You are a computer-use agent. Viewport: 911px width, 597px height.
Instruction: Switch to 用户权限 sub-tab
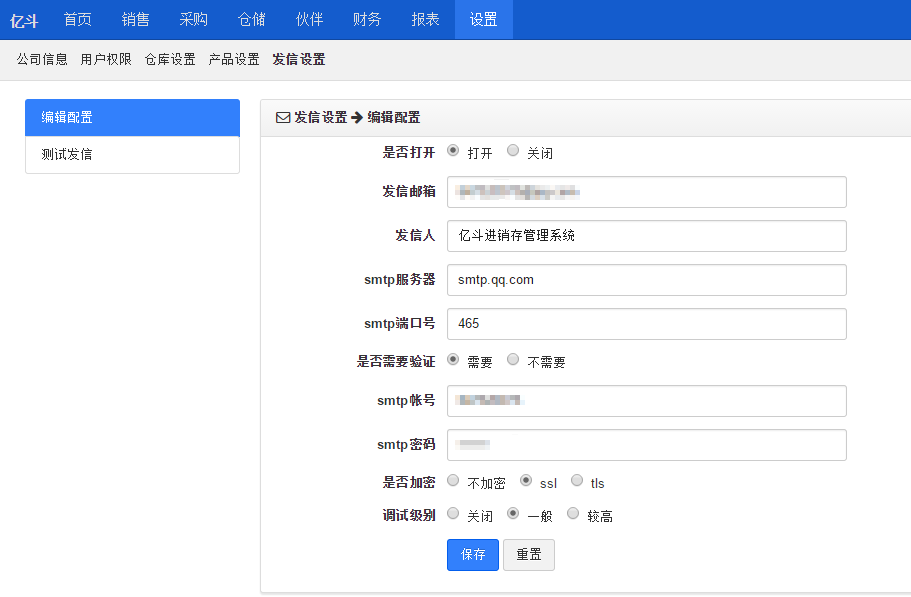pos(106,60)
